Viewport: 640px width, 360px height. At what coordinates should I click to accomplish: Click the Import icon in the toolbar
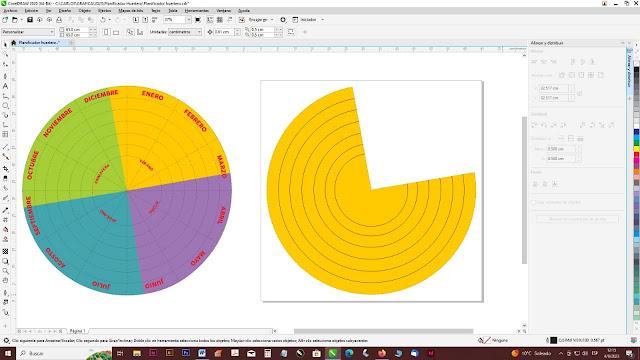coord(136,20)
